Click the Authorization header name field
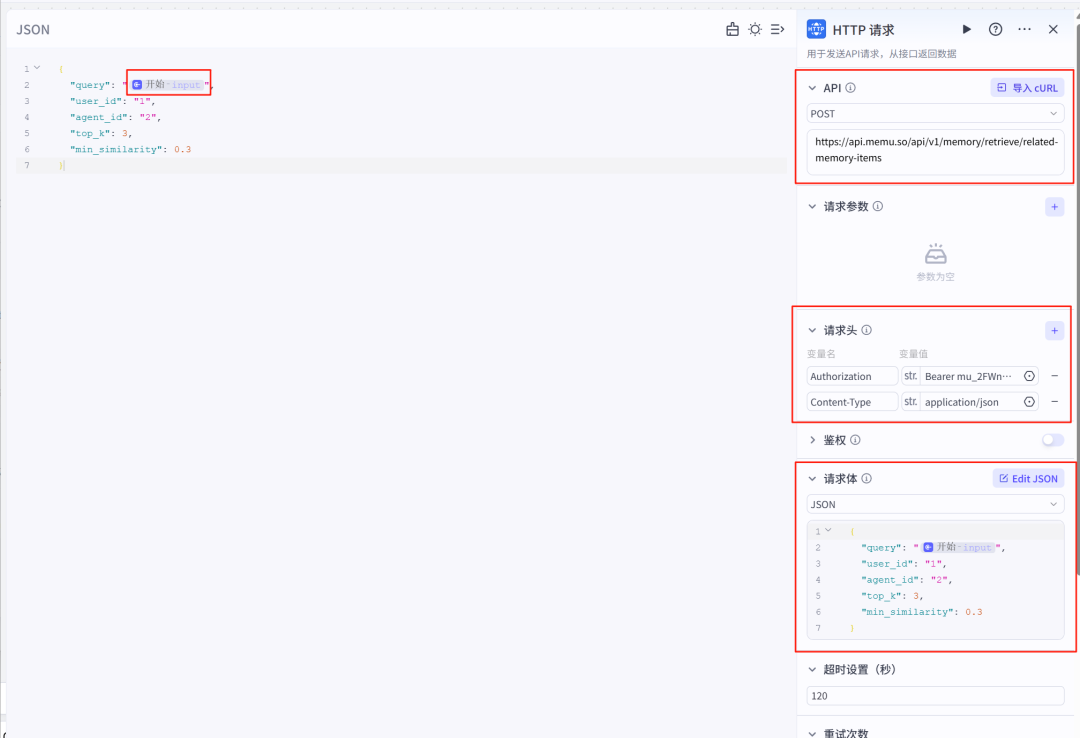This screenshot has height=738, width=1080. pyautogui.click(x=852, y=376)
